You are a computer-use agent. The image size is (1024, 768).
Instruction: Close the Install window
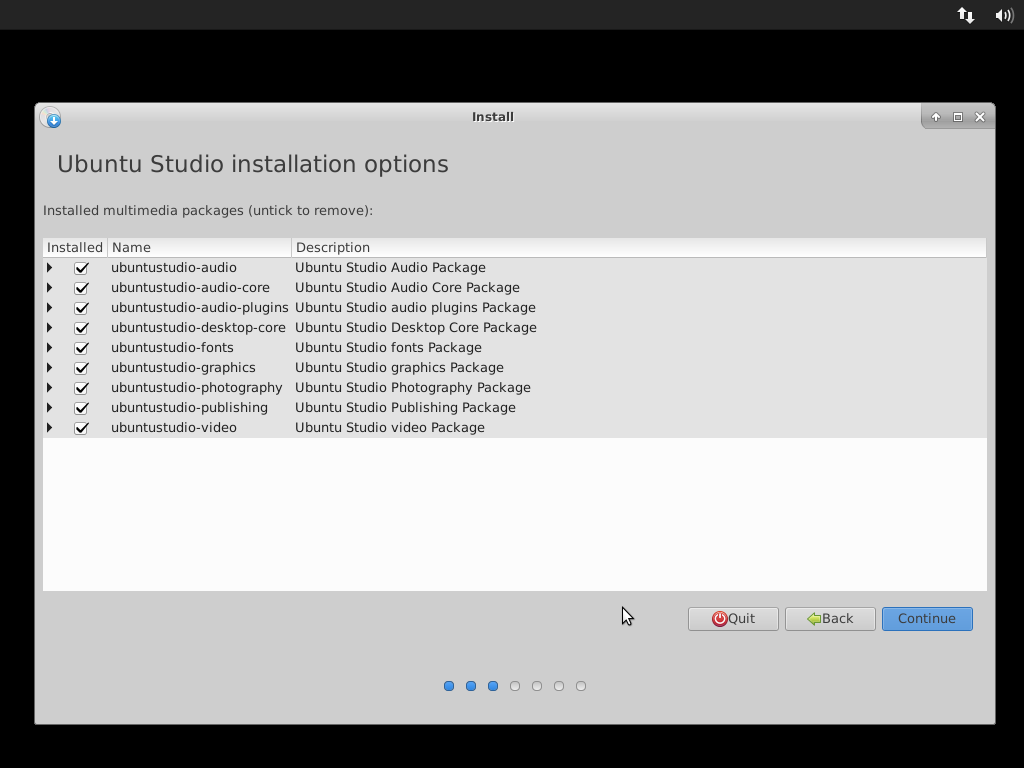click(x=980, y=117)
